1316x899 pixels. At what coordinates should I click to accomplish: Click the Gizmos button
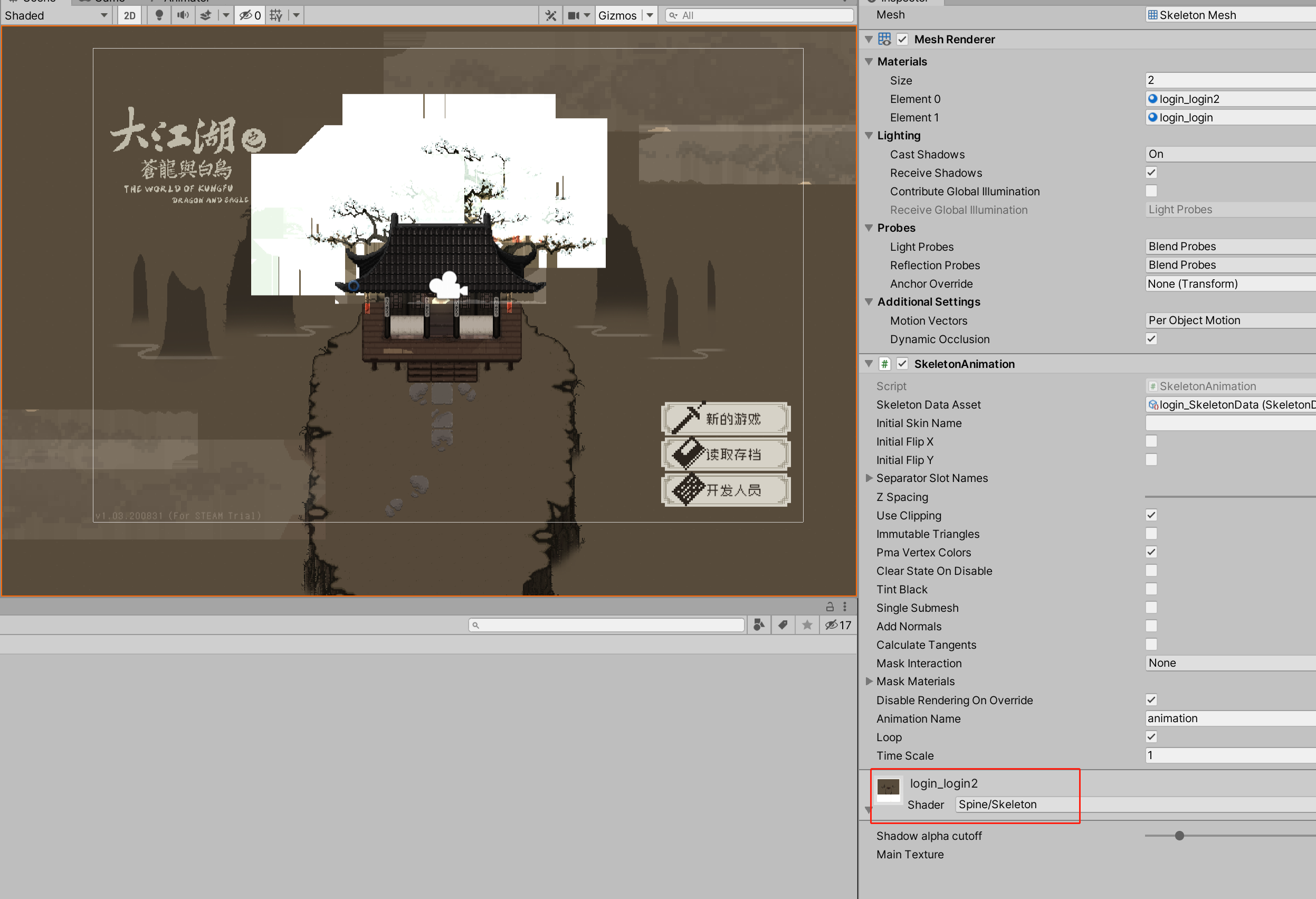(617, 15)
